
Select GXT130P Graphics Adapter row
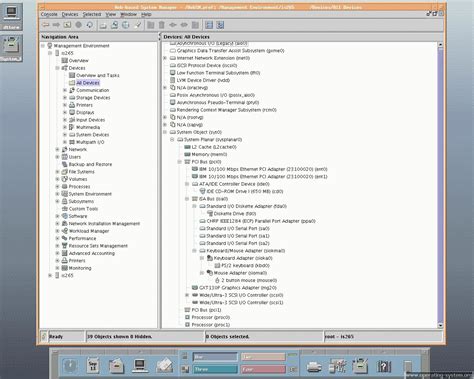[x=238, y=288]
